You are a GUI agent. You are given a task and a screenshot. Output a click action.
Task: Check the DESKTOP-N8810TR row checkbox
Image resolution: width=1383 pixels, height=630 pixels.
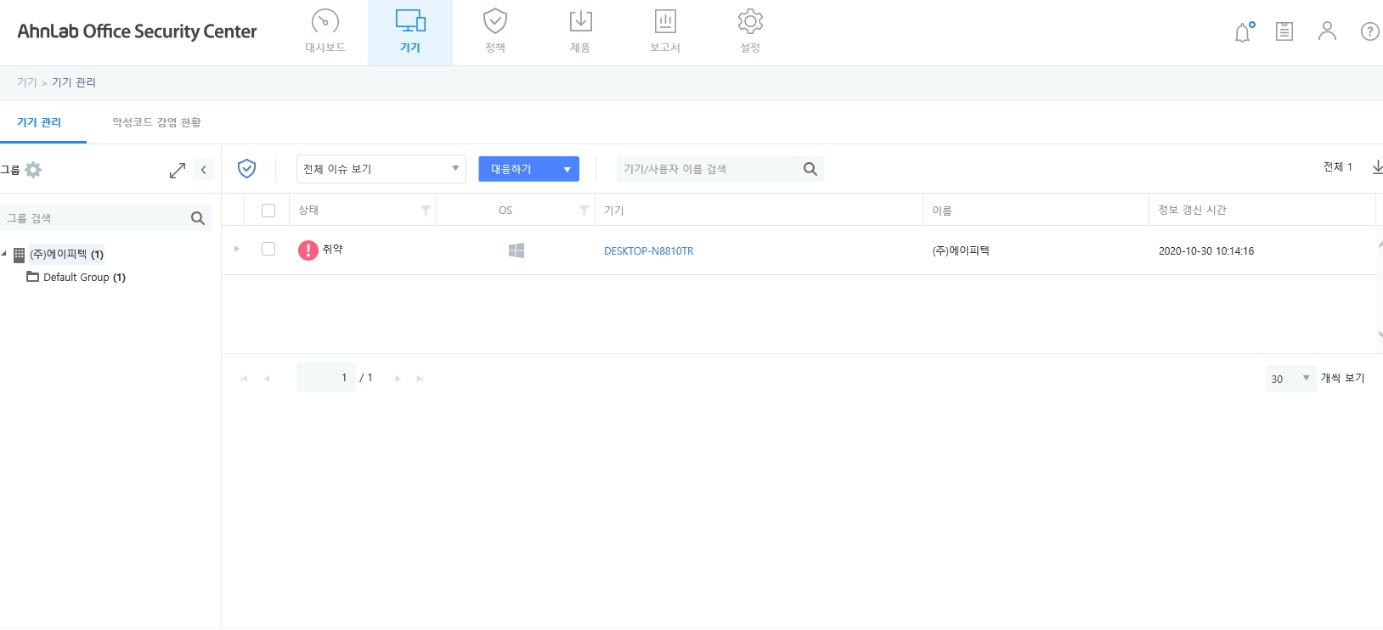point(267,249)
